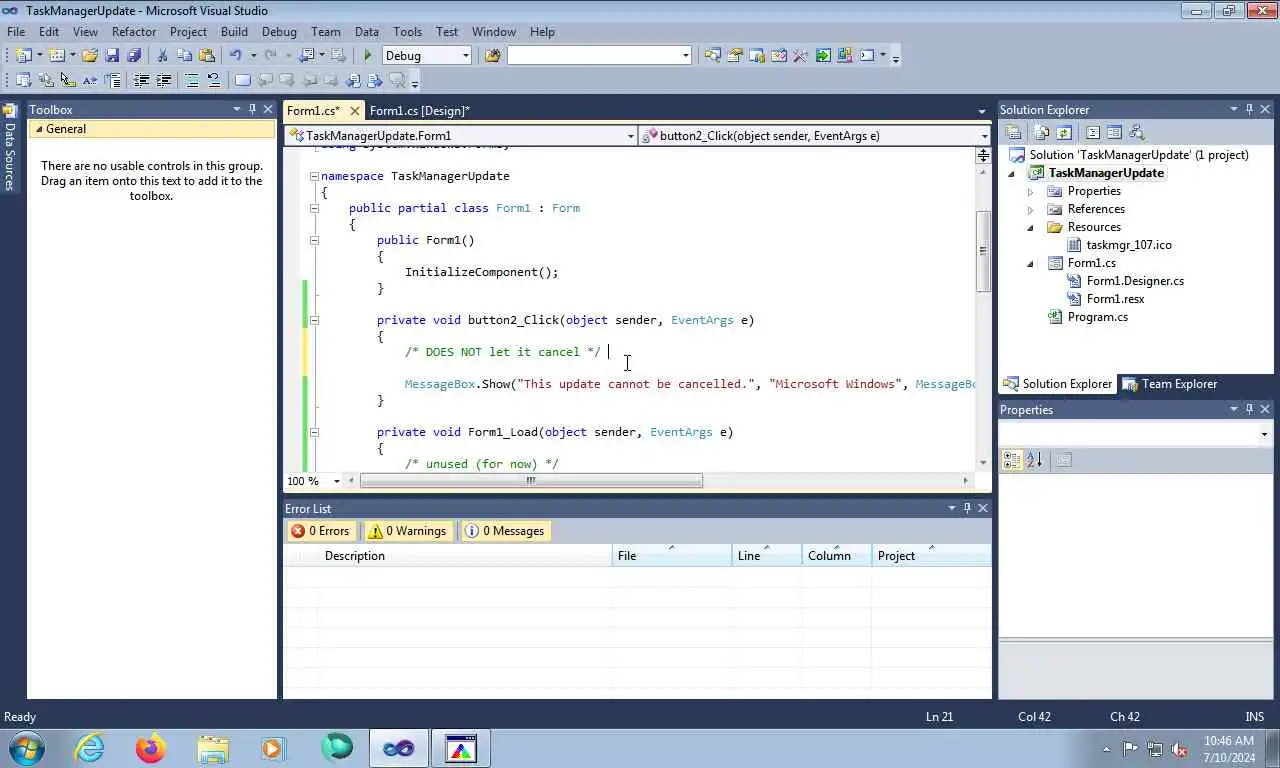Collapse the button2_Click method outline box
This screenshot has height=768, width=1280.
pyautogui.click(x=314, y=320)
